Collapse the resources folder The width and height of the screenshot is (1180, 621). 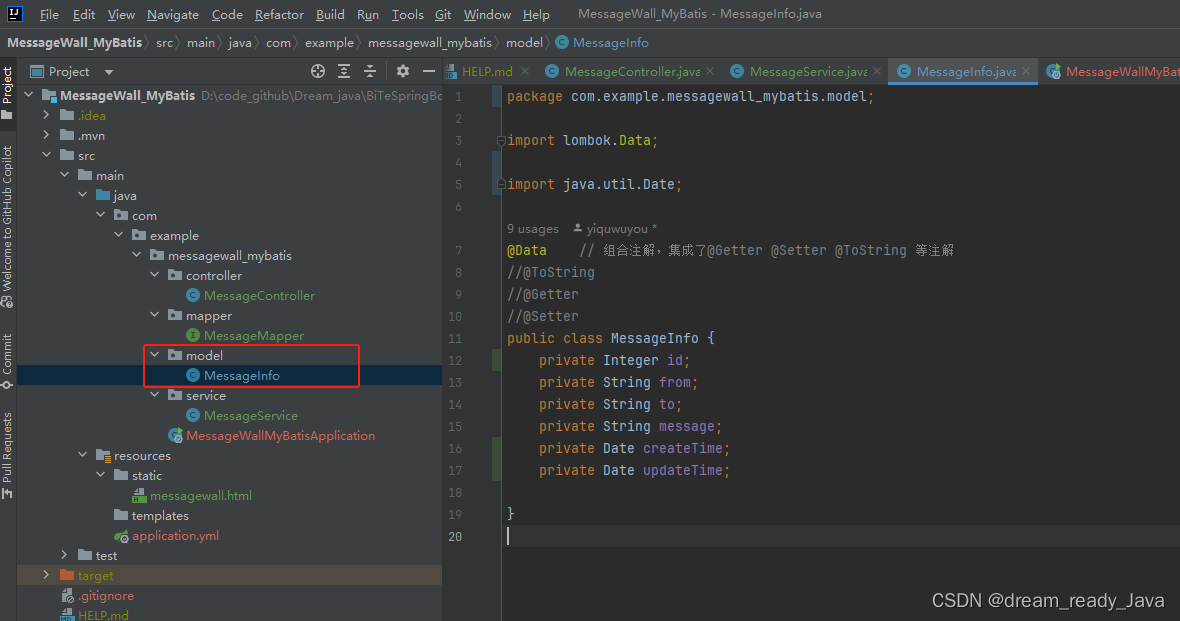pyautogui.click(x=83, y=455)
